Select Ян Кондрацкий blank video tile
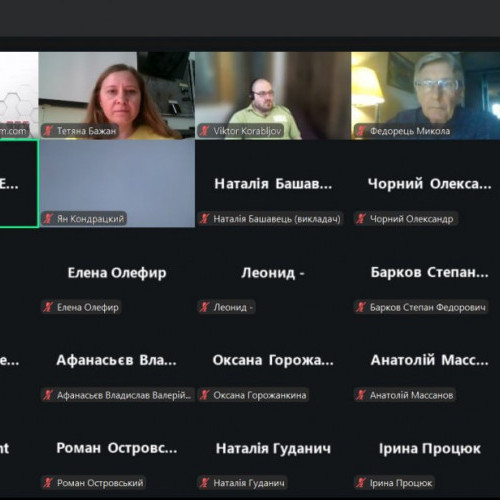 (117, 184)
